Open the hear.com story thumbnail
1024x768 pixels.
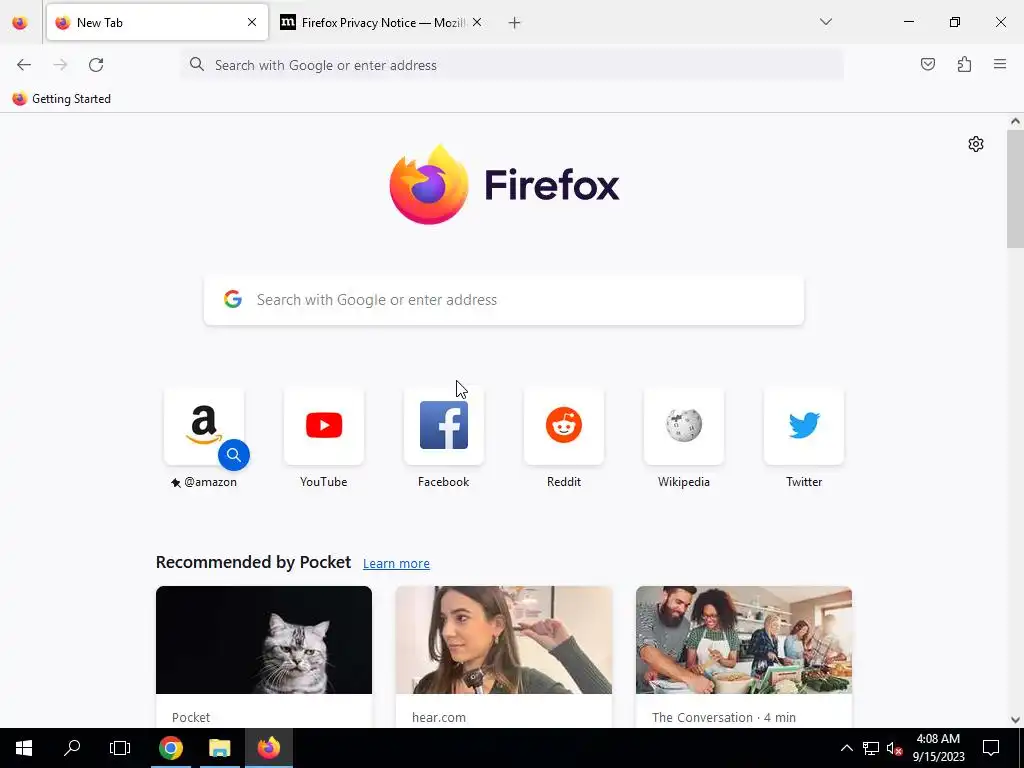[x=504, y=640]
